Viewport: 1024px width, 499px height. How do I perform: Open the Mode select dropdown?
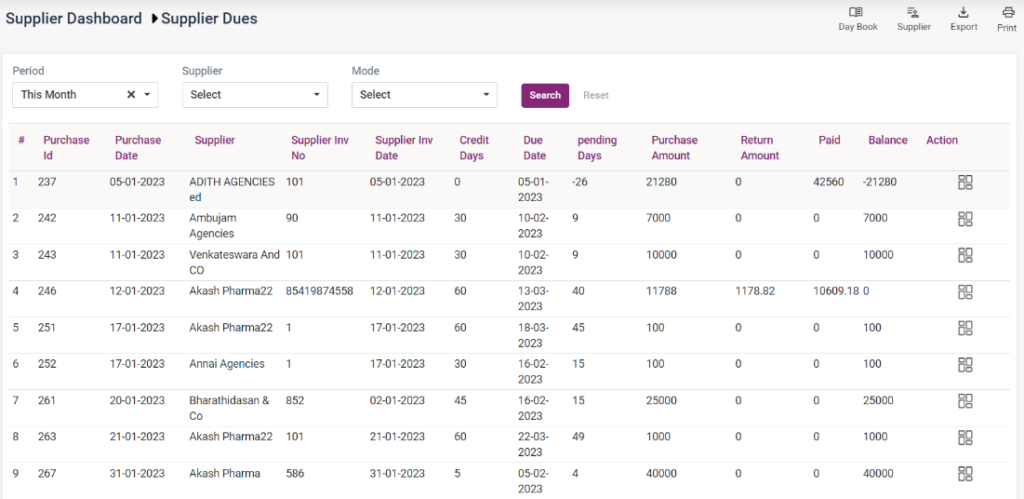[x=424, y=95]
